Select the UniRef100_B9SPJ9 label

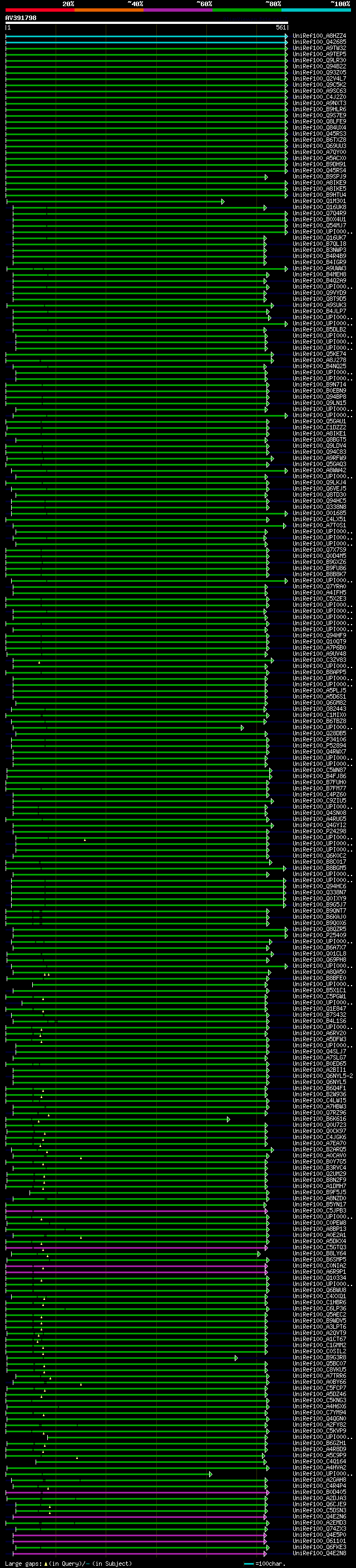tap(319, 176)
